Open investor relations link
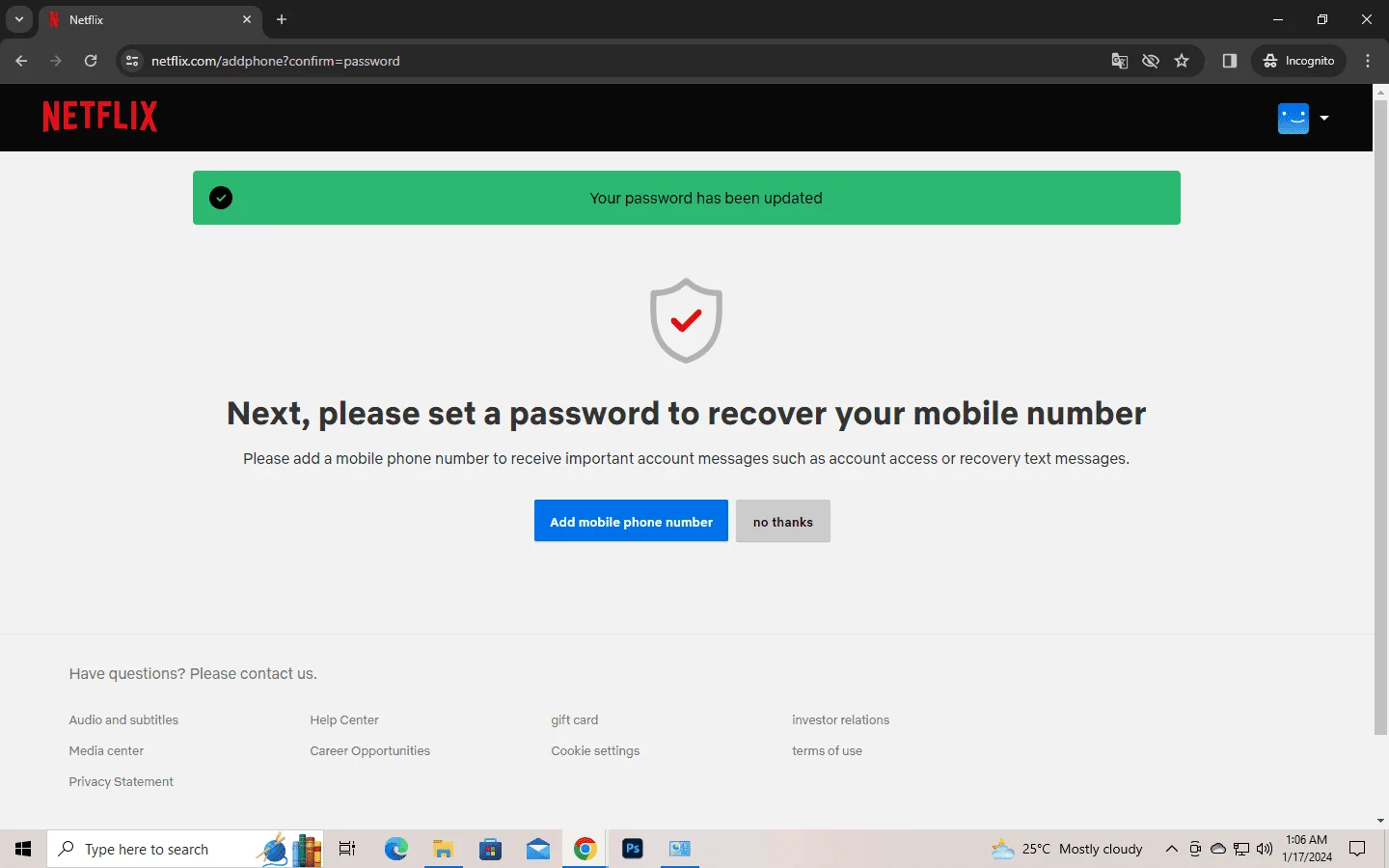The width and height of the screenshot is (1389, 868). (x=841, y=719)
